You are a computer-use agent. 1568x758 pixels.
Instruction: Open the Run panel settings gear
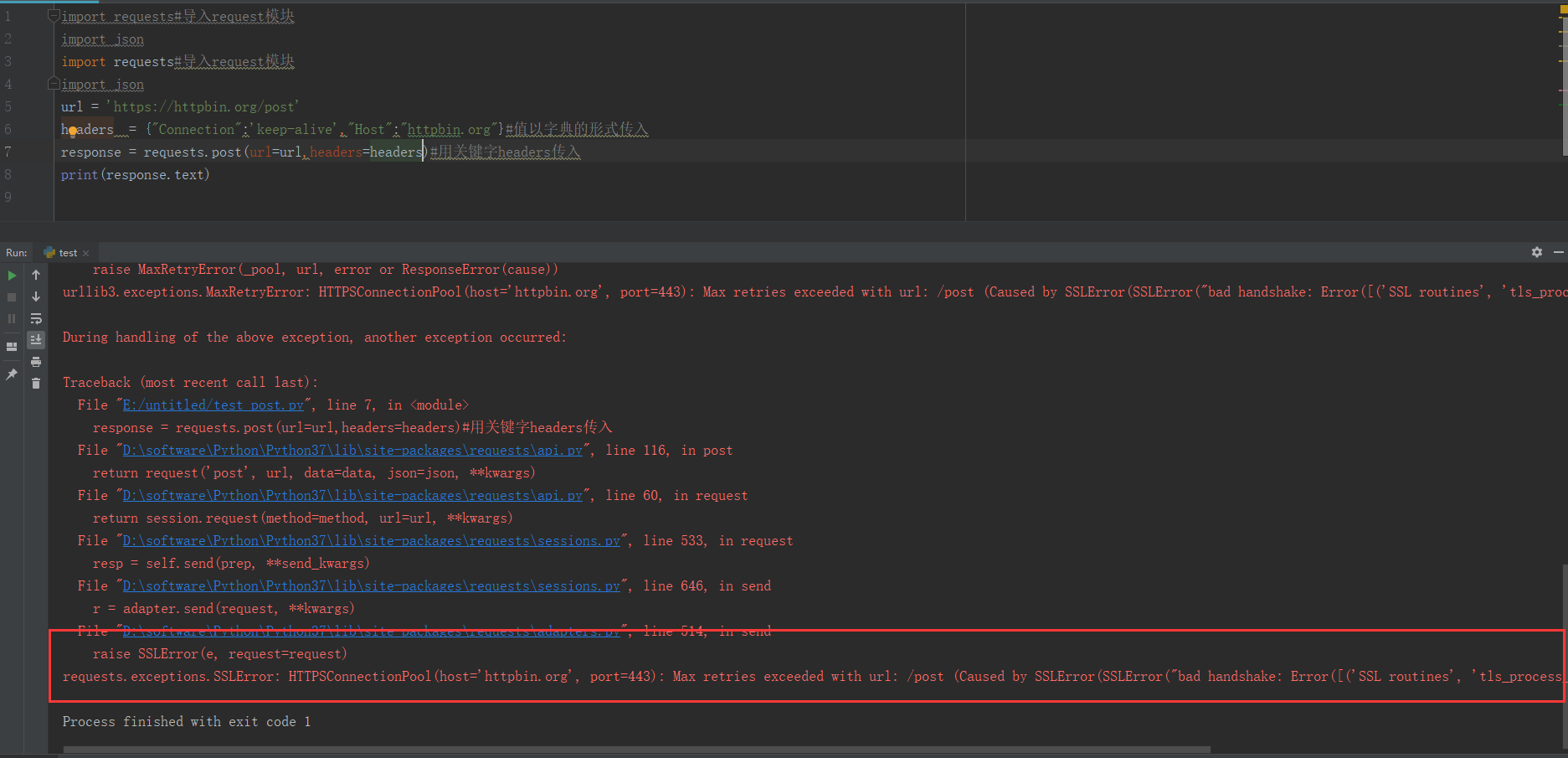[1537, 252]
